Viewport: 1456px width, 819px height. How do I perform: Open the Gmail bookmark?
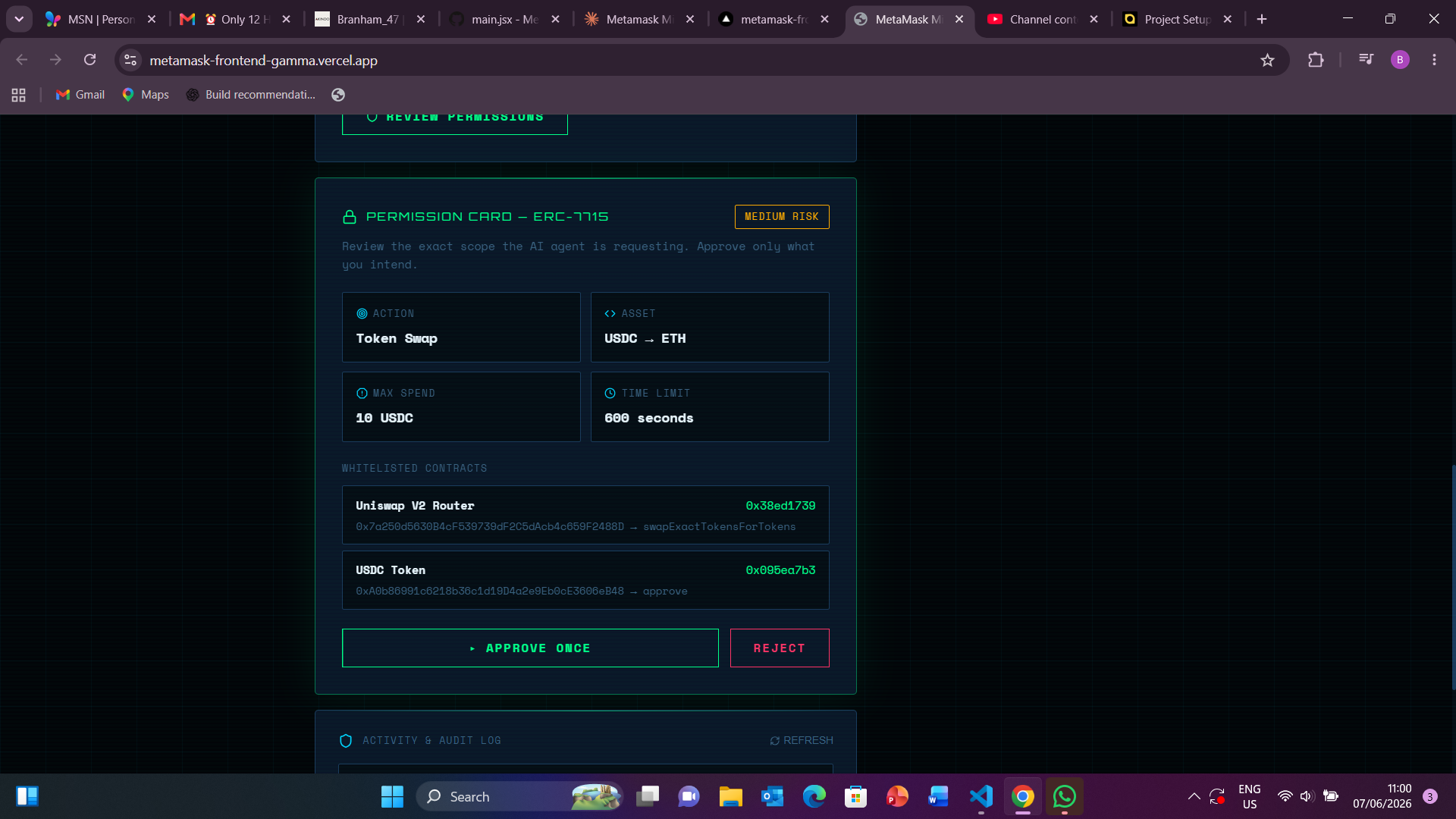pos(80,95)
